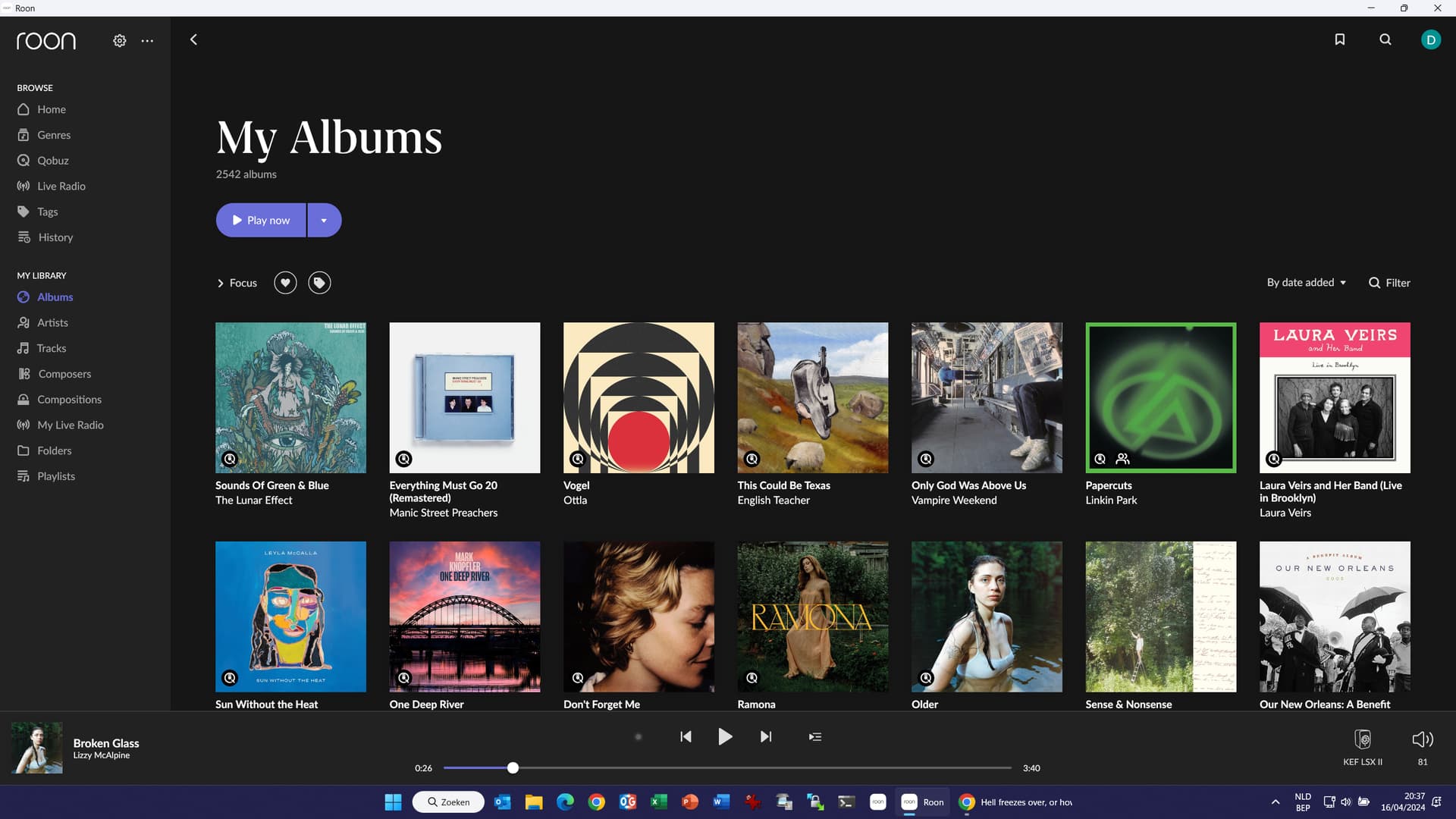The height and width of the screenshot is (819, 1456).
Task: Open Our New Orleans album cover
Action: [x=1335, y=617]
